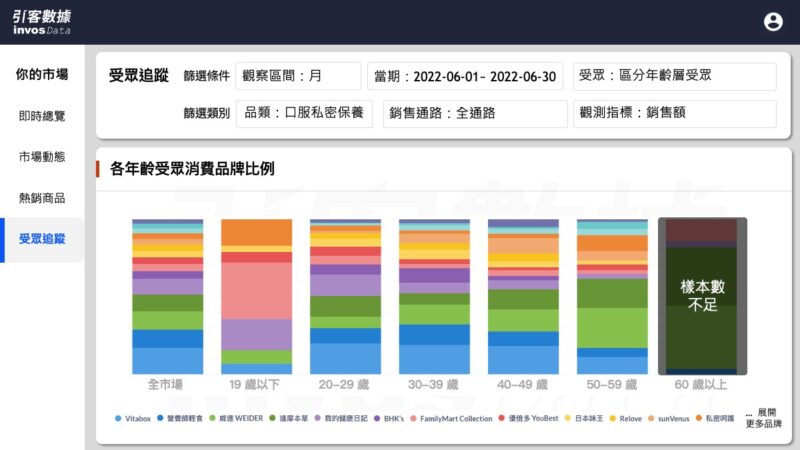Open the user account profile icon
The width and height of the screenshot is (800, 450).
(773, 22)
